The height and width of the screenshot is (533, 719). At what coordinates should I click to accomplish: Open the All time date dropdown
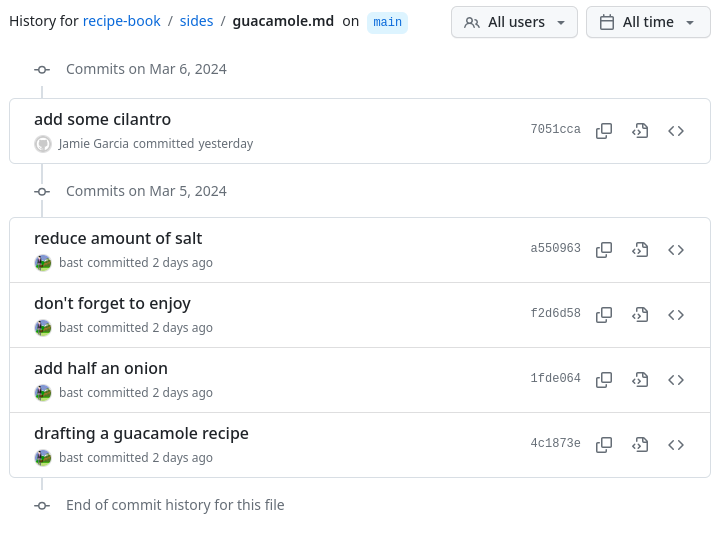pos(648,22)
